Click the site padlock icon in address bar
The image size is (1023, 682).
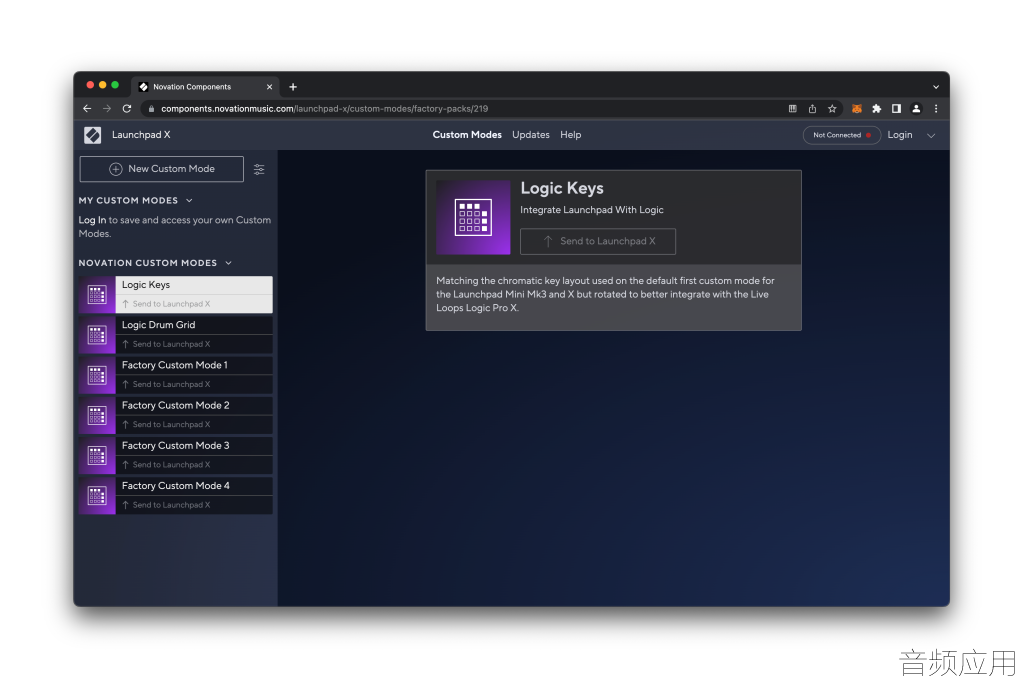click(151, 109)
